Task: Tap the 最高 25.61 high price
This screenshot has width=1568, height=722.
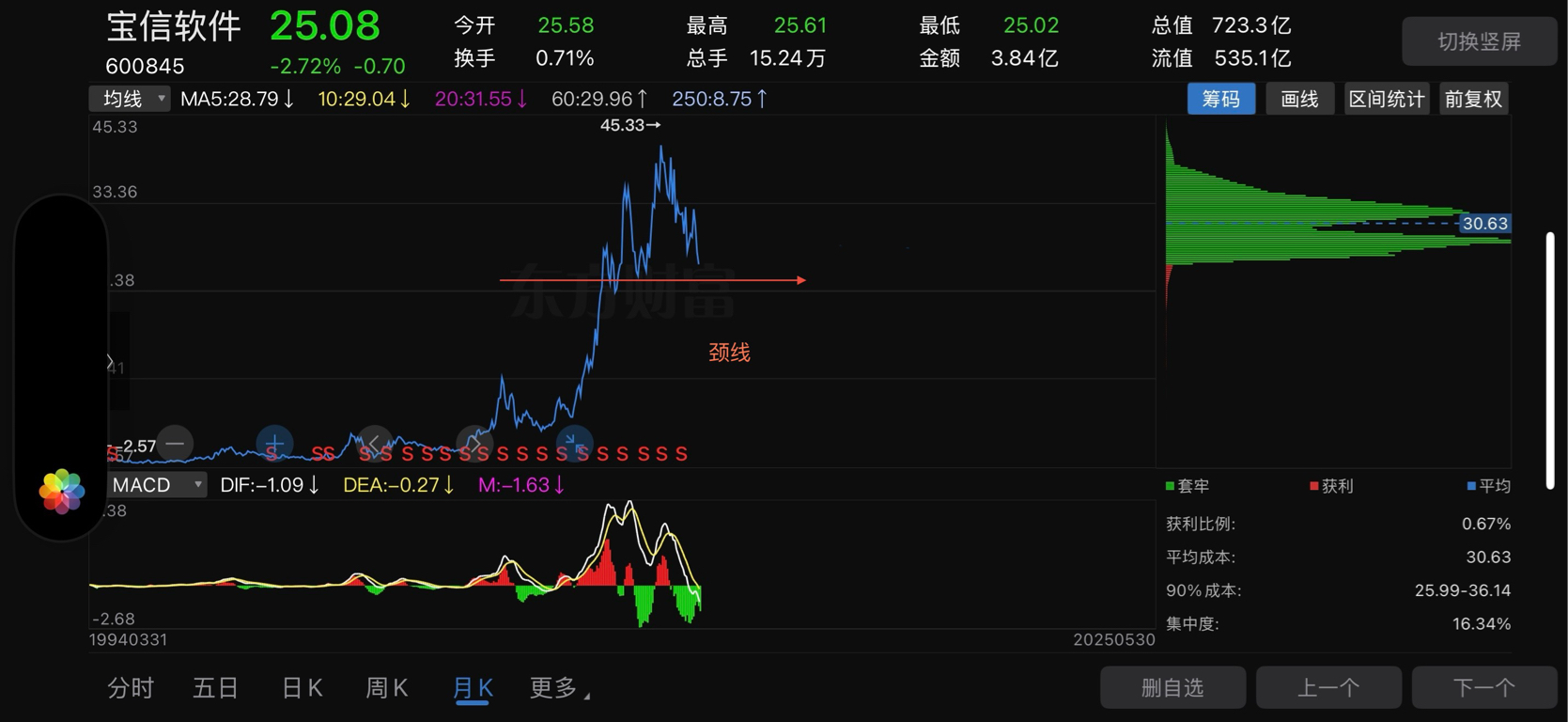Action: click(x=756, y=25)
